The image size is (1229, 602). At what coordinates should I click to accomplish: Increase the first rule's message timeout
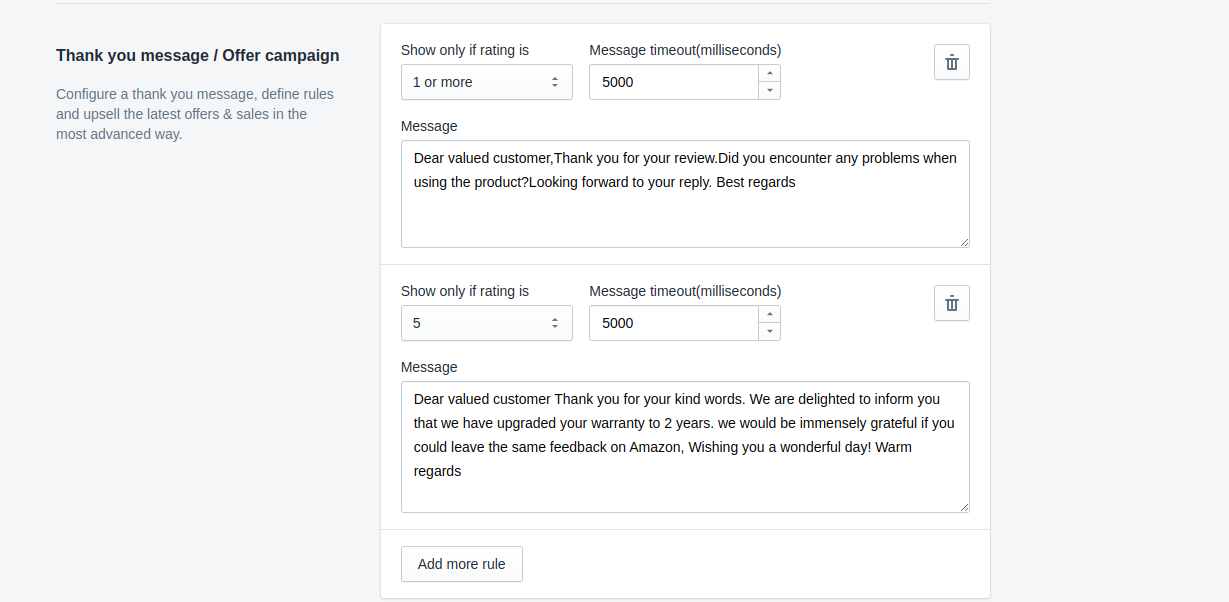tap(769, 73)
